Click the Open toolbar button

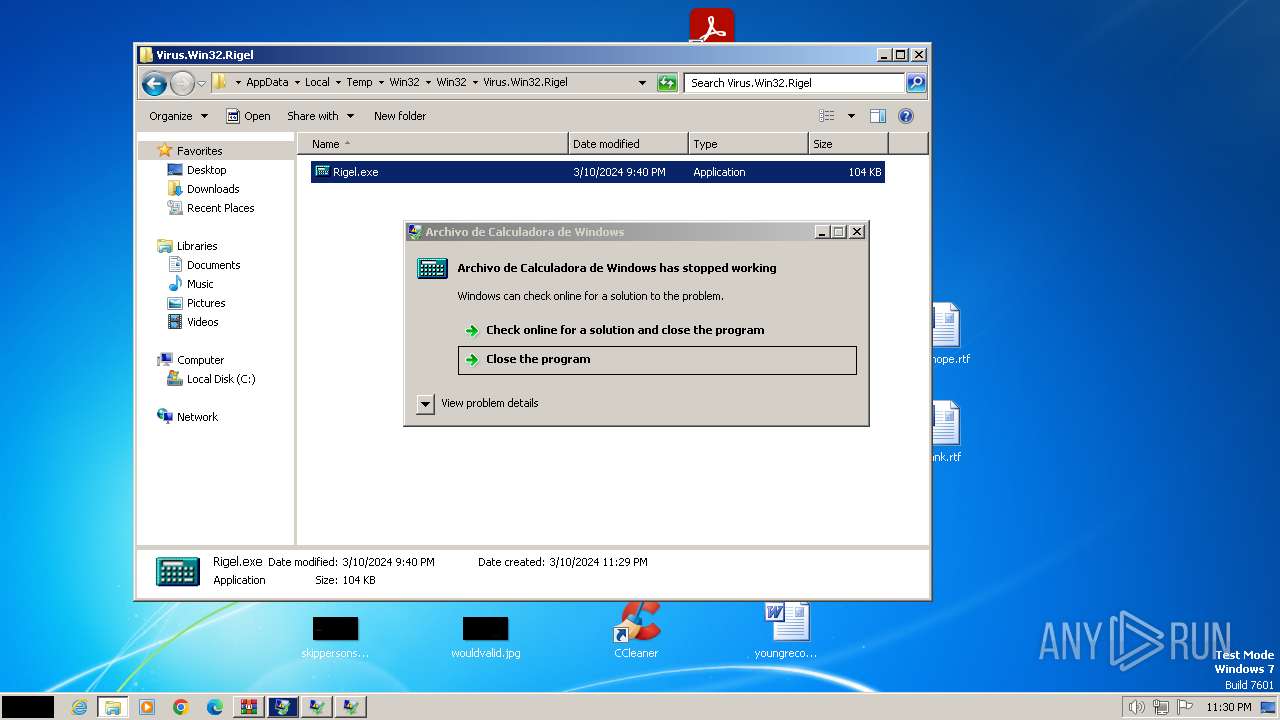[x=248, y=116]
